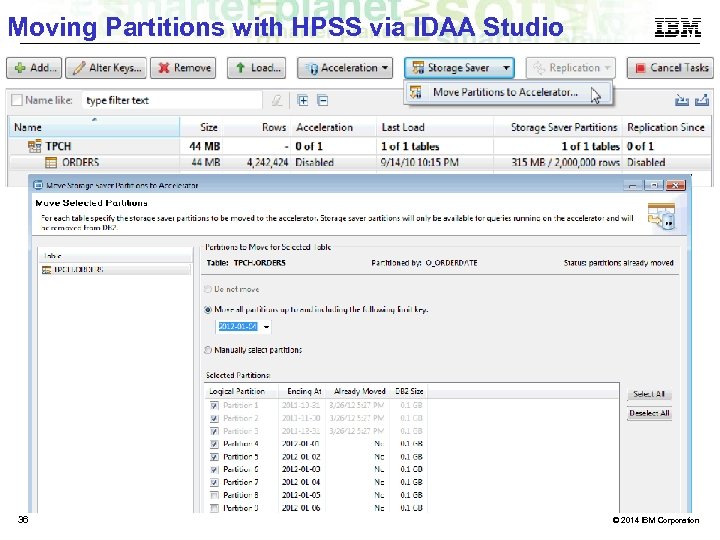The image size is (720, 540).
Task: Uncheck the Partition 6 checkbox
Action: coord(214,470)
